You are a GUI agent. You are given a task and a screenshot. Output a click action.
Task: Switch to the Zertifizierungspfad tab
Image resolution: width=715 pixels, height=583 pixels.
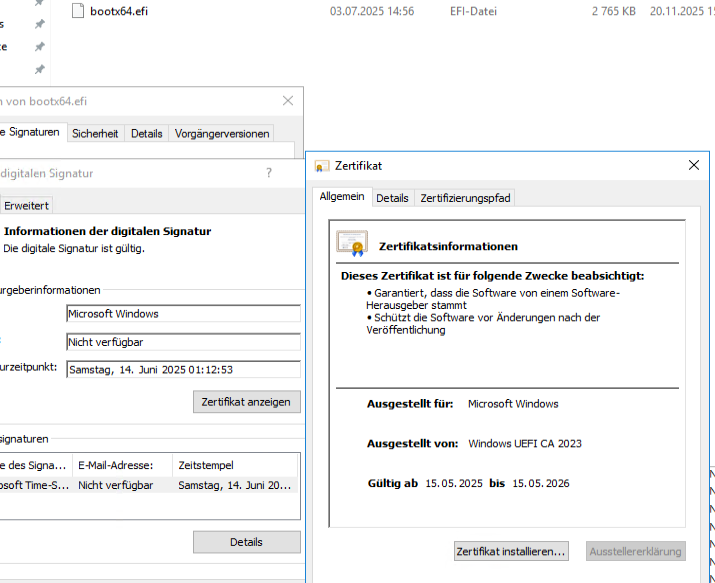(465, 198)
